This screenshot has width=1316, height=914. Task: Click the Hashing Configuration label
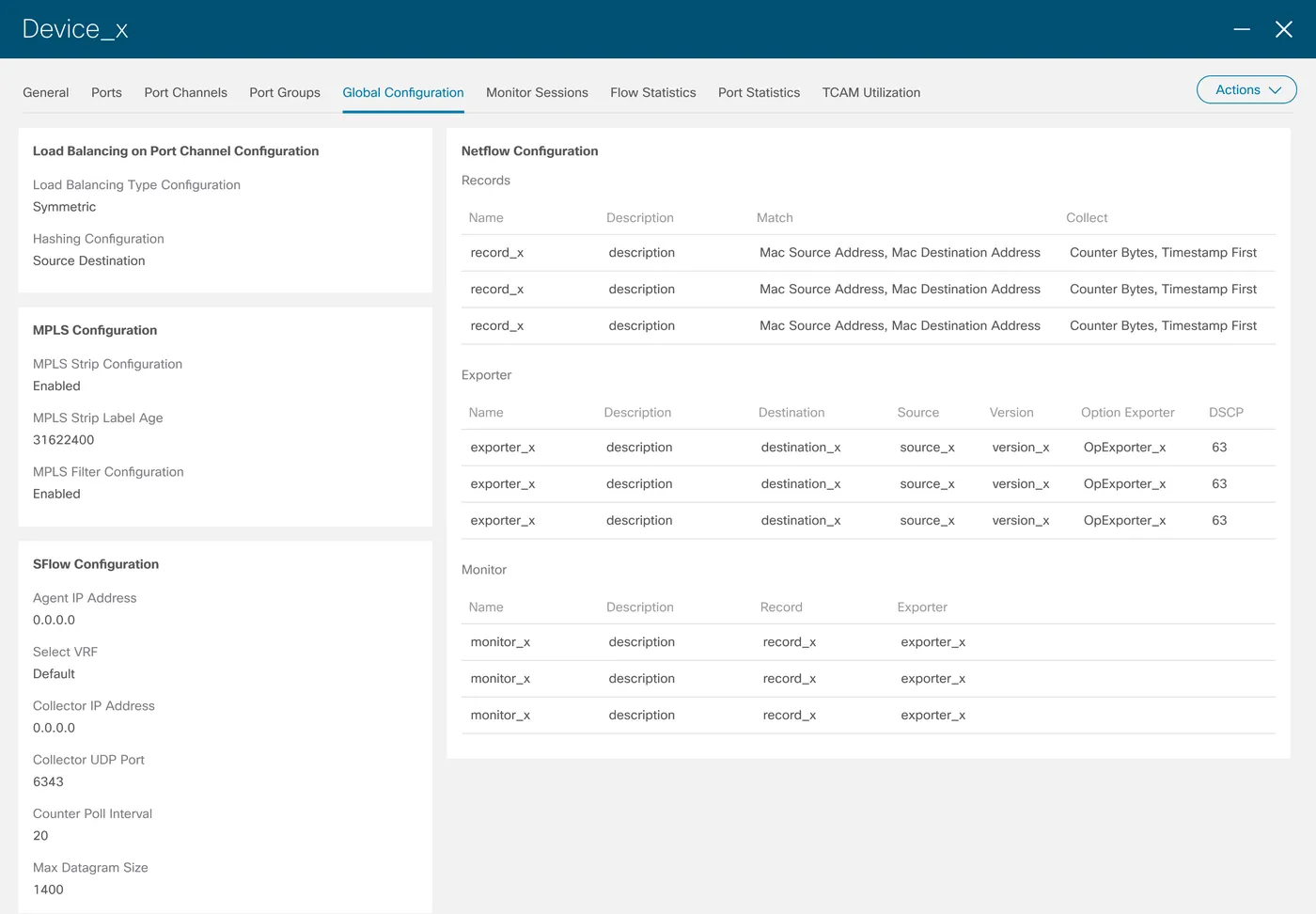[99, 239]
